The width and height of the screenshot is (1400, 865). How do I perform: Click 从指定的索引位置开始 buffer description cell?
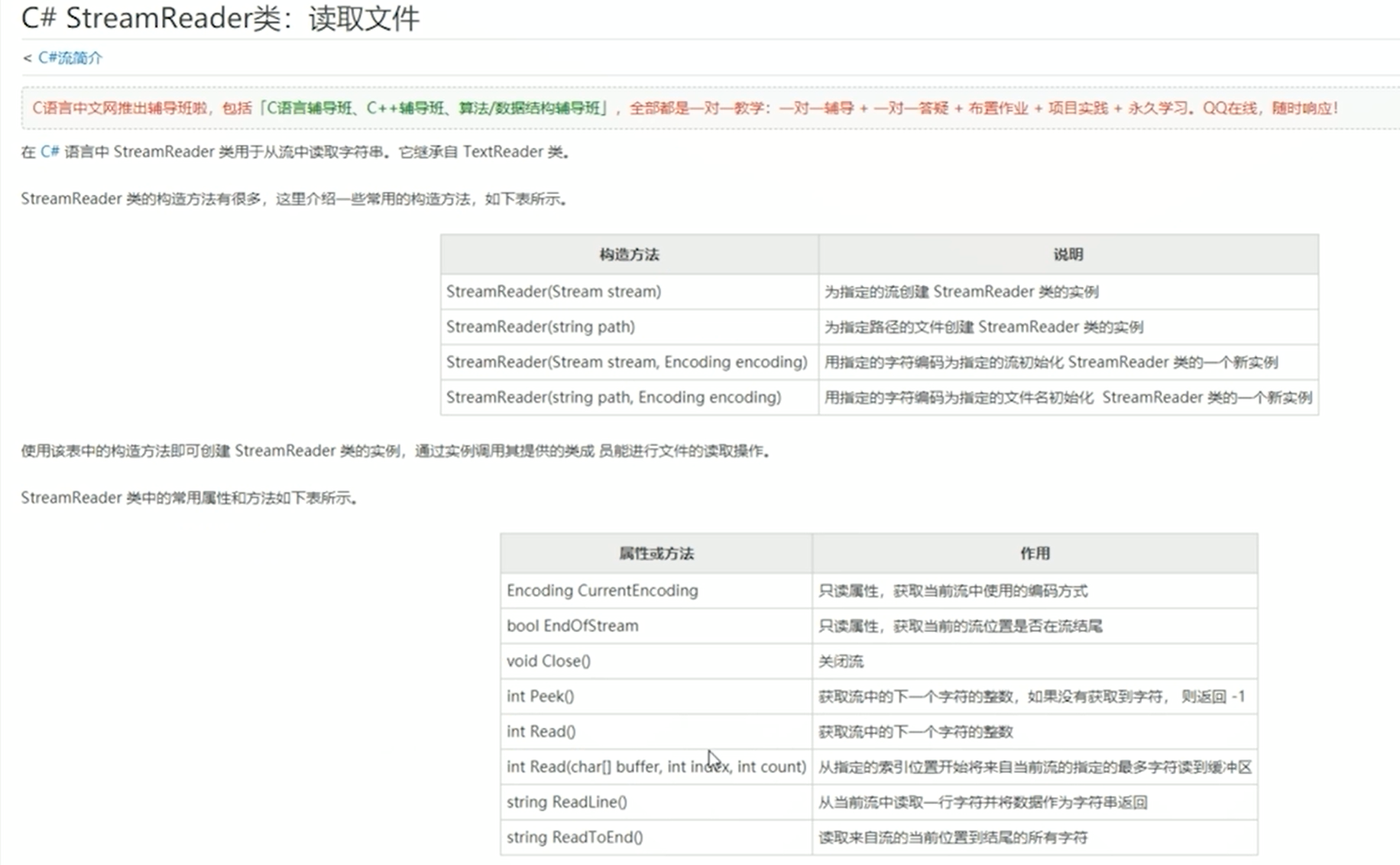point(1035,766)
